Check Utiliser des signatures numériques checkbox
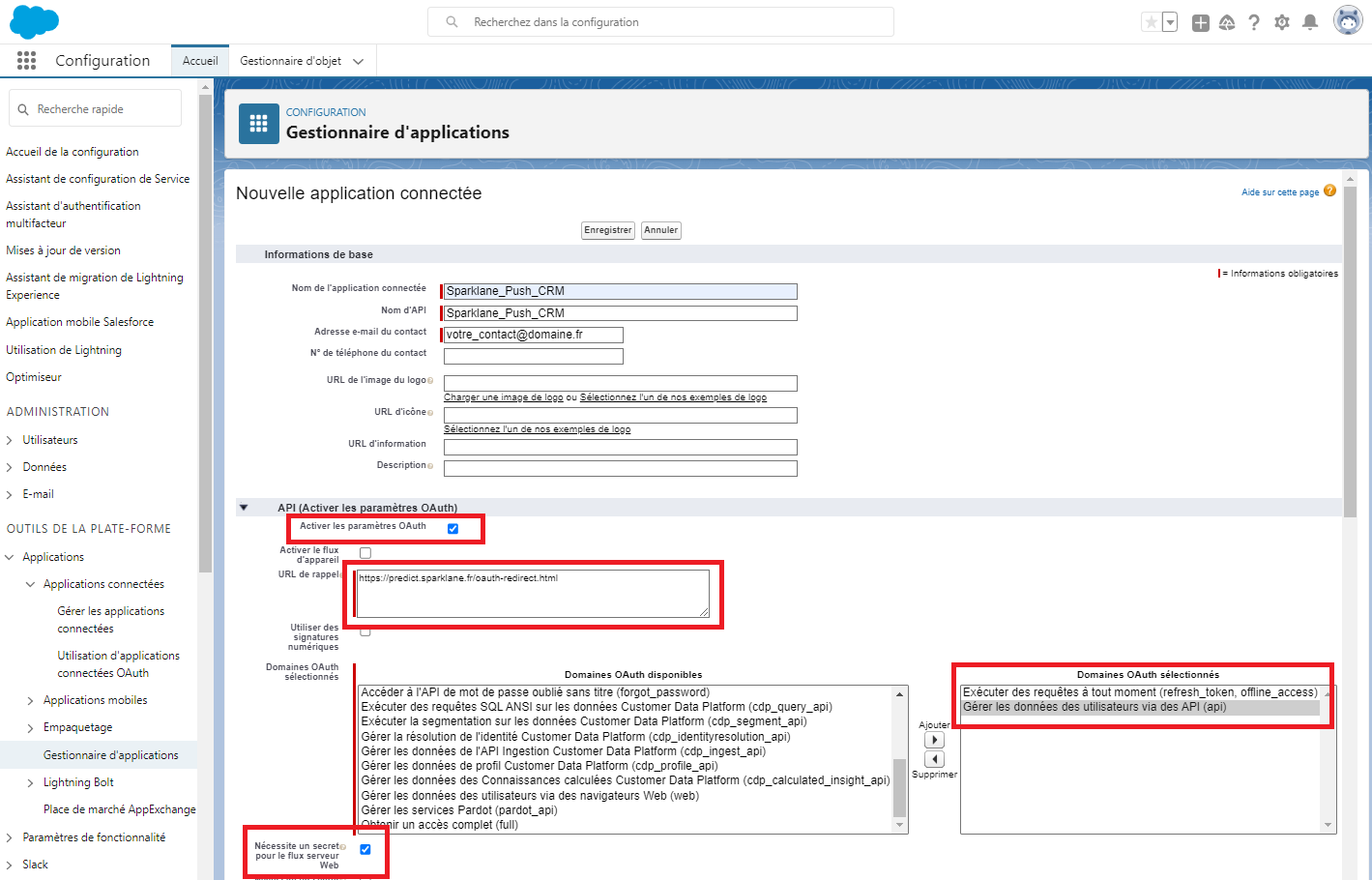1372x880 pixels. (365, 631)
